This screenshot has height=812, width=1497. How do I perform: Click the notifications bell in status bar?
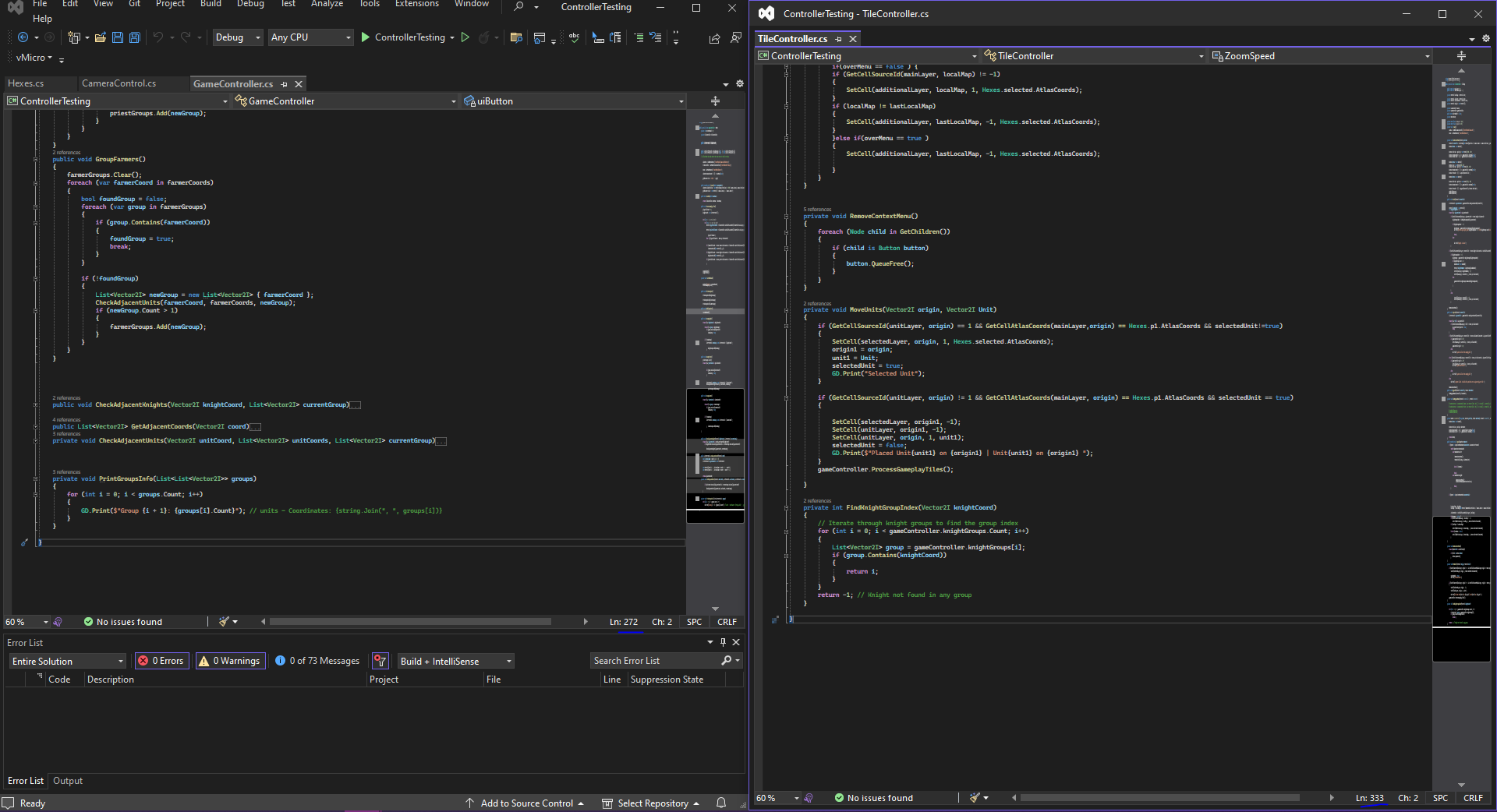721,803
